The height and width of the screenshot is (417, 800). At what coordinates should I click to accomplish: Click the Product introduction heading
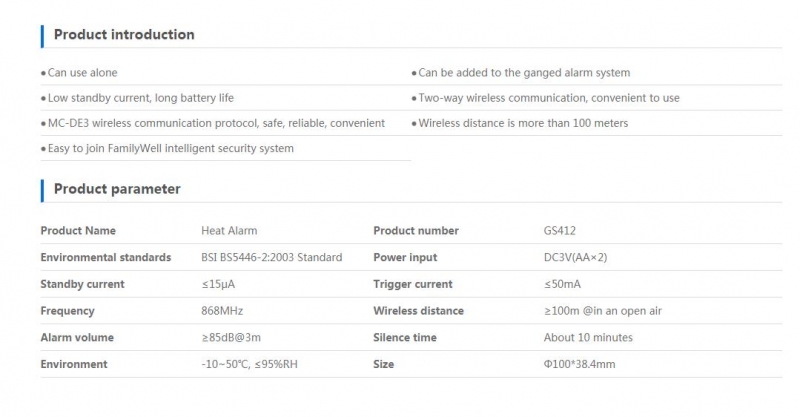(x=124, y=35)
